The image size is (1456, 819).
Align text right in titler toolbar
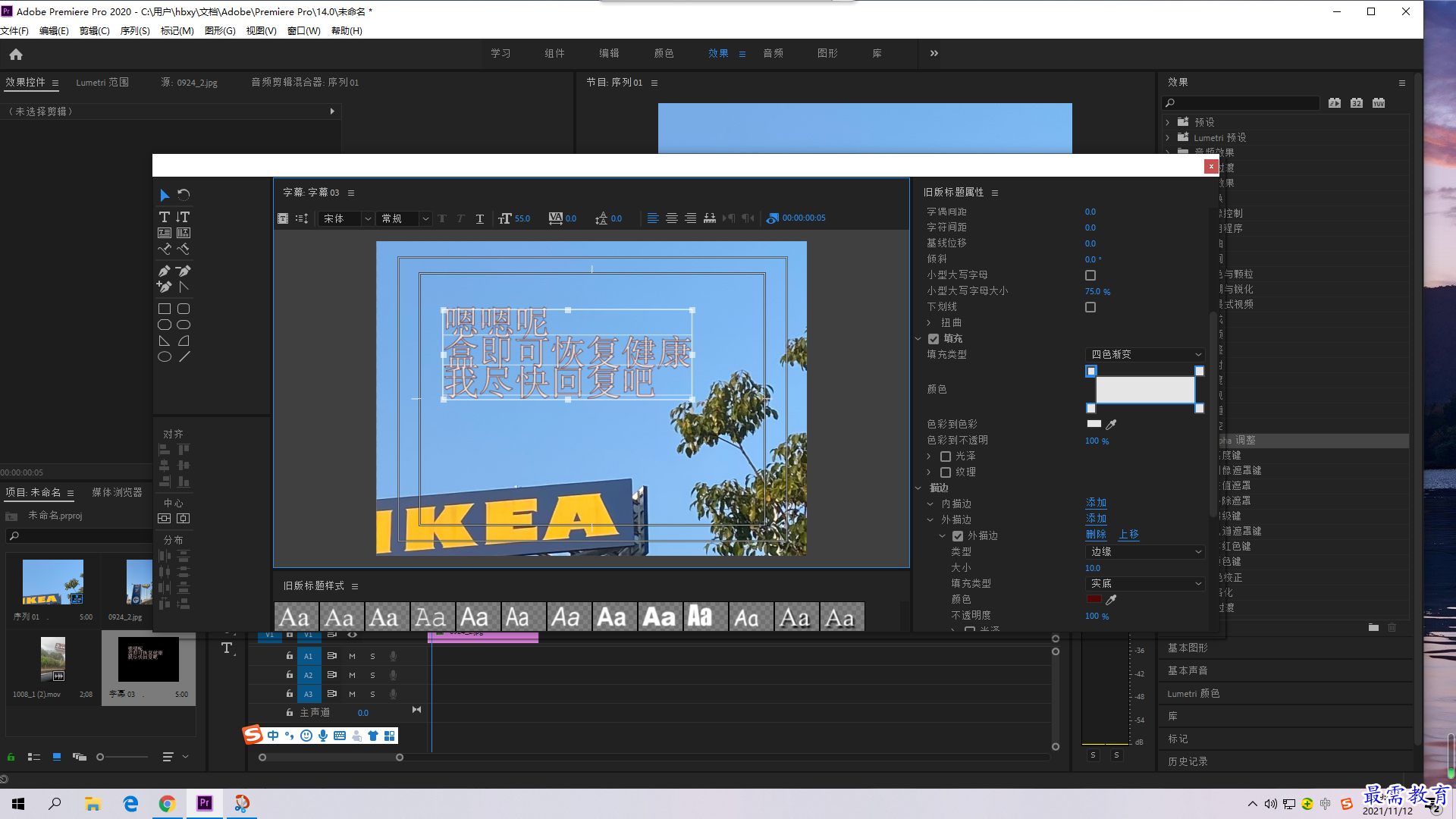(691, 218)
